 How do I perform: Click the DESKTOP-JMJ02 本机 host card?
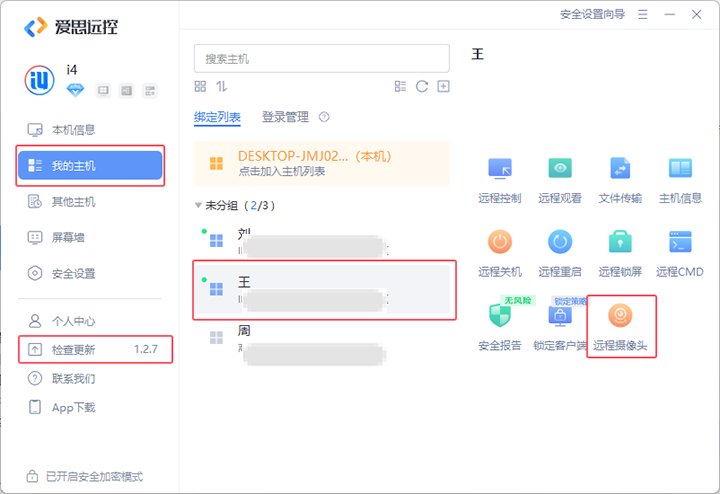[321, 163]
